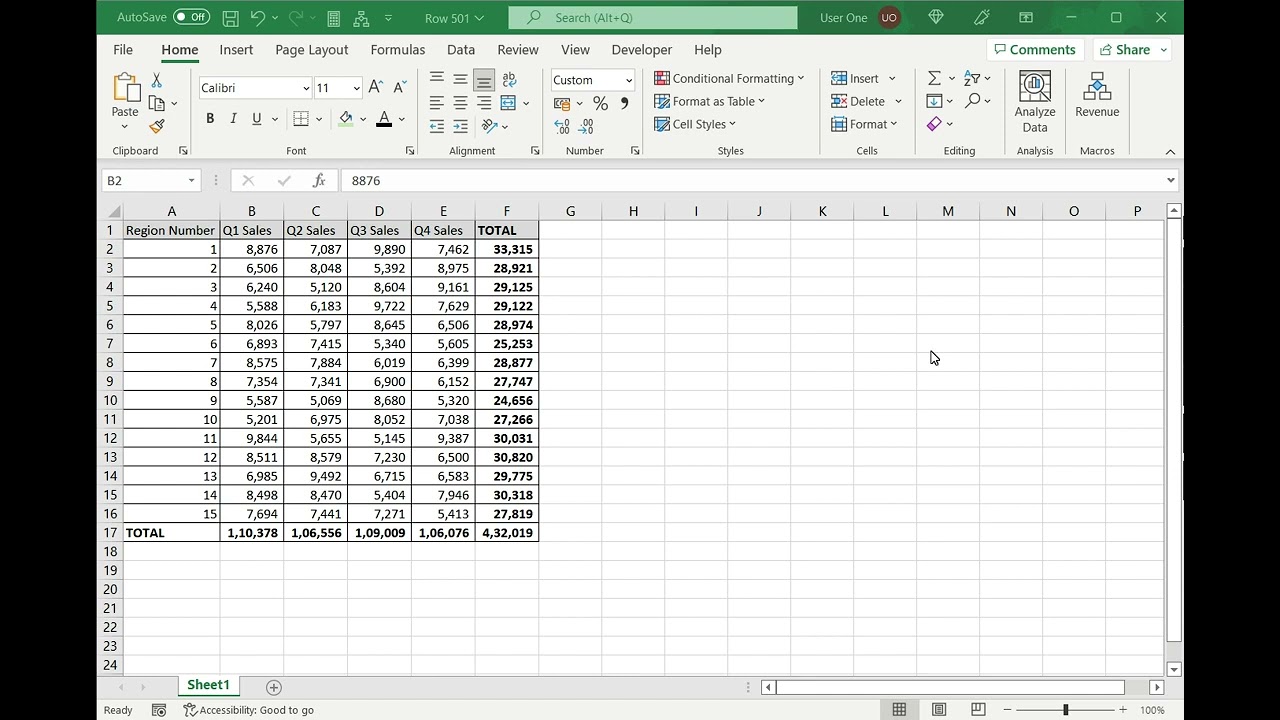The height and width of the screenshot is (720, 1280).
Task: Add a new sheet with plus icon
Action: 274,687
